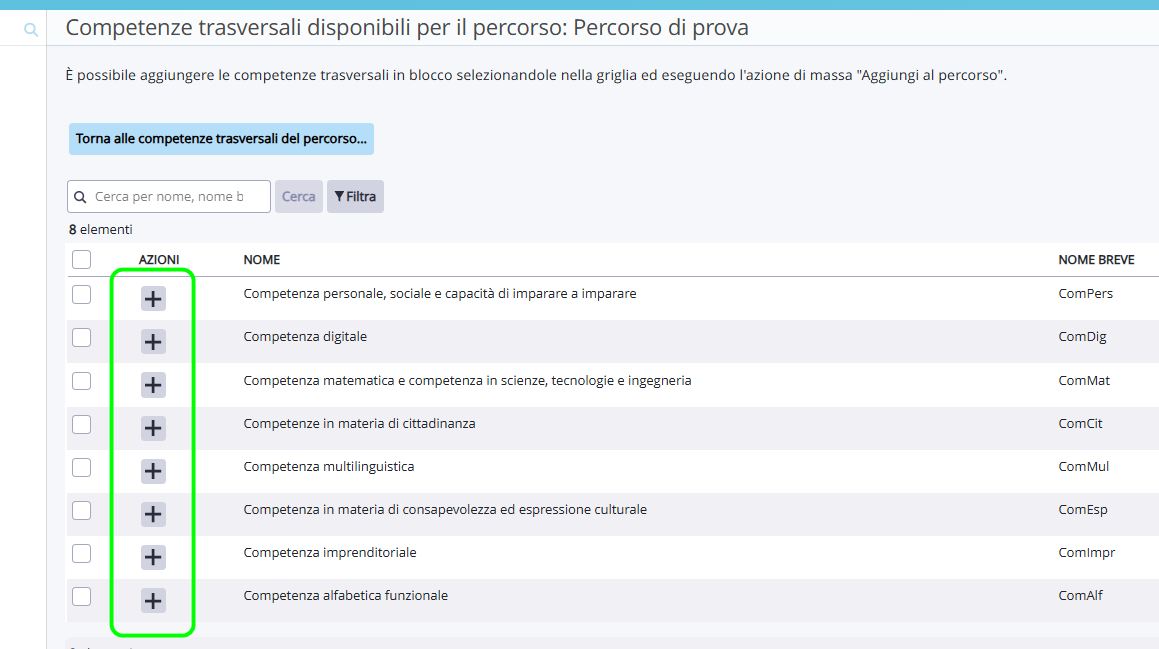Click plus icon for the ComMat row
The image size is (1159, 649).
(x=153, y=385)
